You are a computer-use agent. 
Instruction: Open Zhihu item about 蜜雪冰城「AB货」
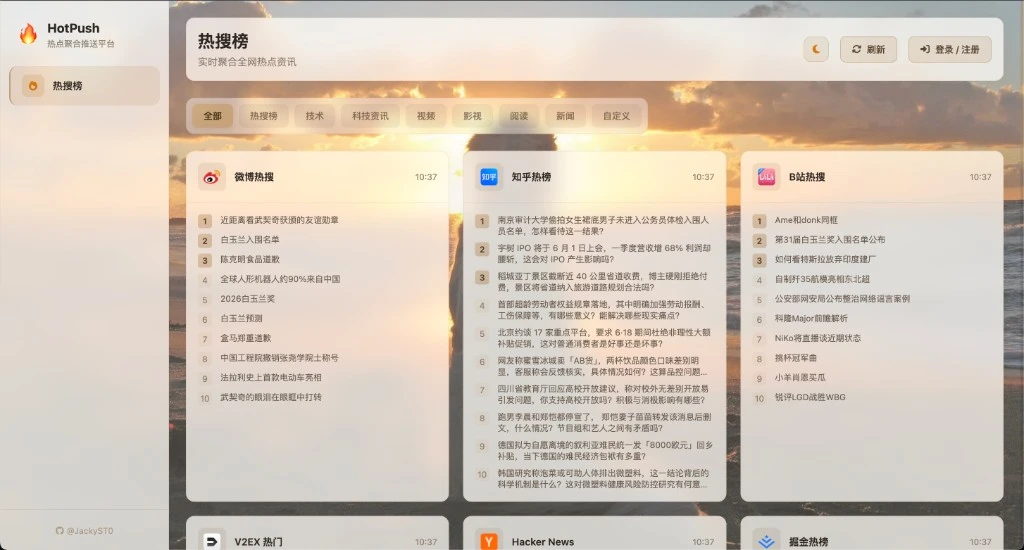(x=602, y=366)
